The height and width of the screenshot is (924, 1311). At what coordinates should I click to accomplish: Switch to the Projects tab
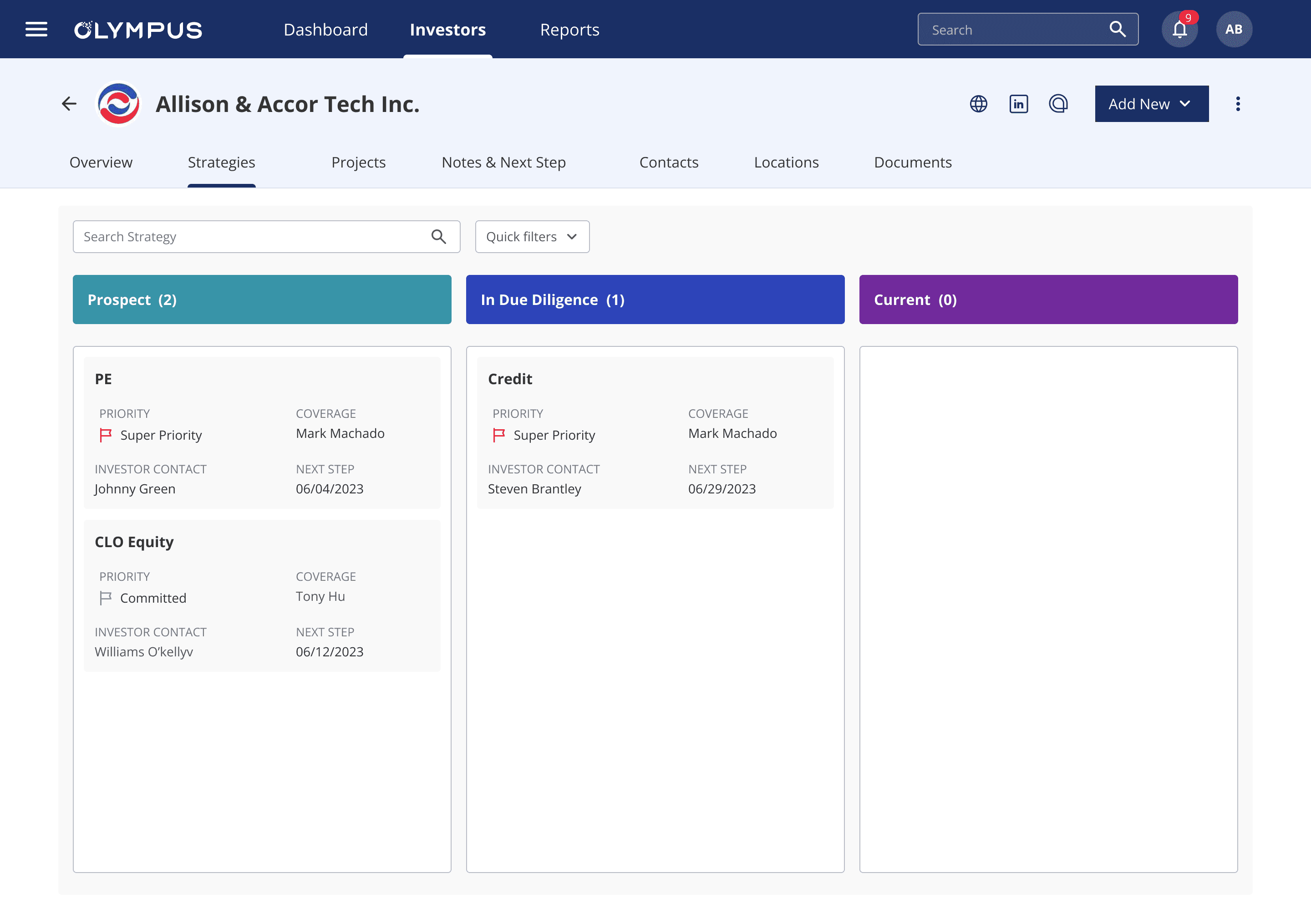coord(358,162)
